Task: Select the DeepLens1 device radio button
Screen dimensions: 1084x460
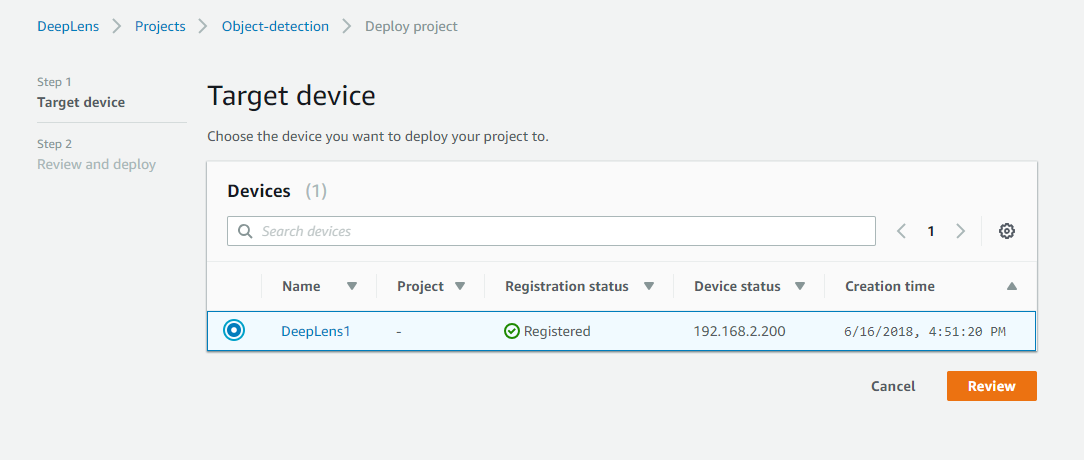Action: [x=234, y=330]
